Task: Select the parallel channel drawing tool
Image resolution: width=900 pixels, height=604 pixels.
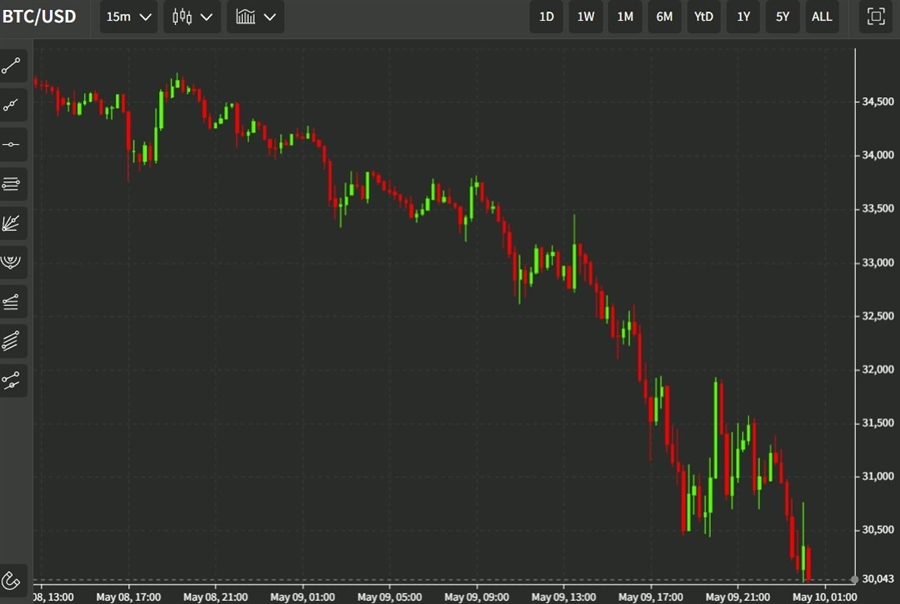Action: tap(12, 184)
